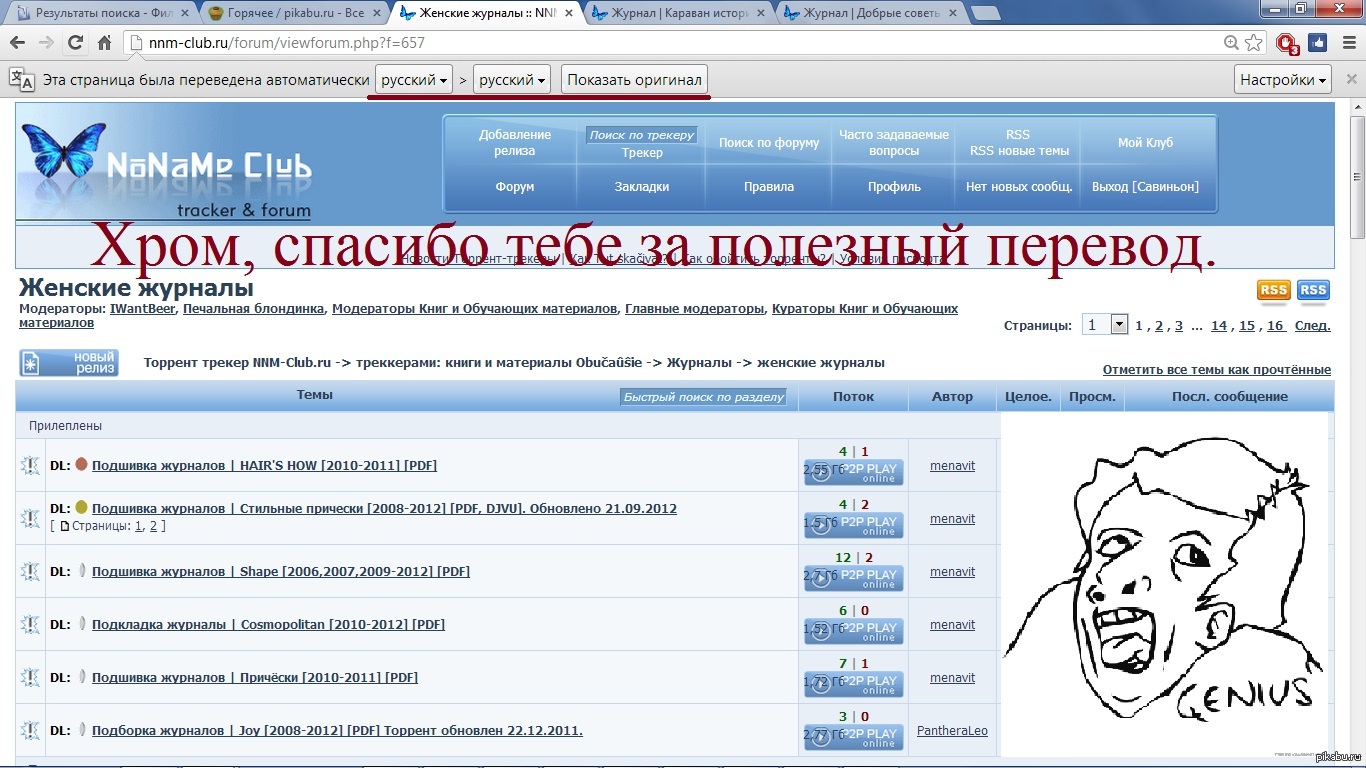Image resolution: width=1366 pixels, height=768 pixels.
Task: Start P2P PLAY for HAIR'S HOW torrent
Action: coord(854,473)
